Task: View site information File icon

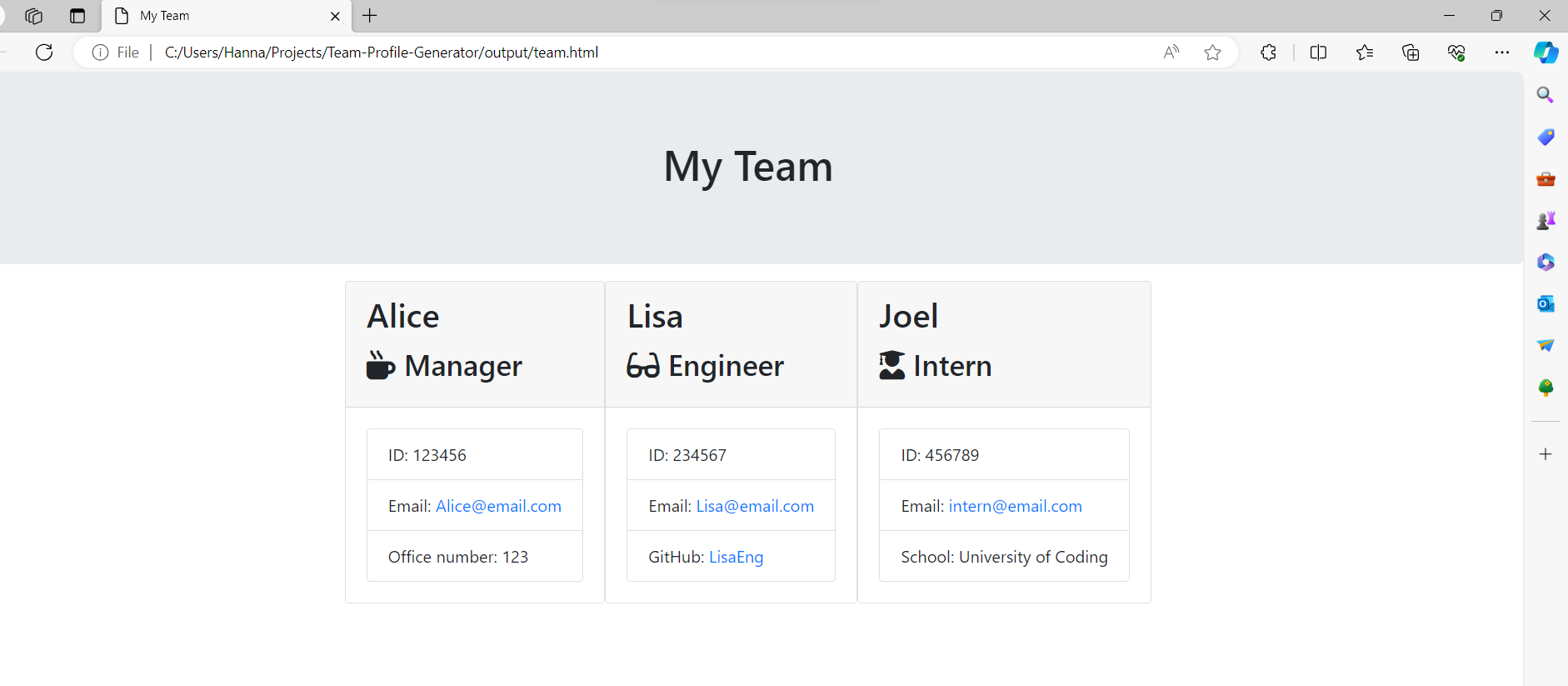Action: click(x=116, y=53)
